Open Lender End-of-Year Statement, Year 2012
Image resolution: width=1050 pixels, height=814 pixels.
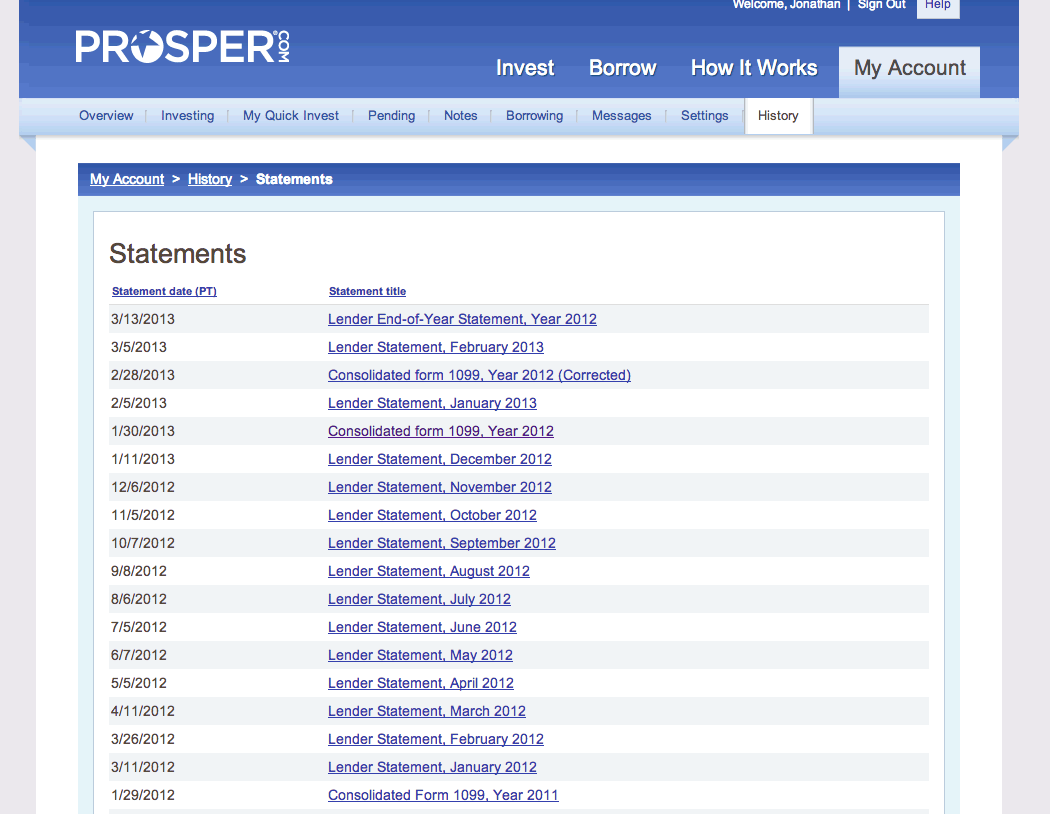(462, 320)
